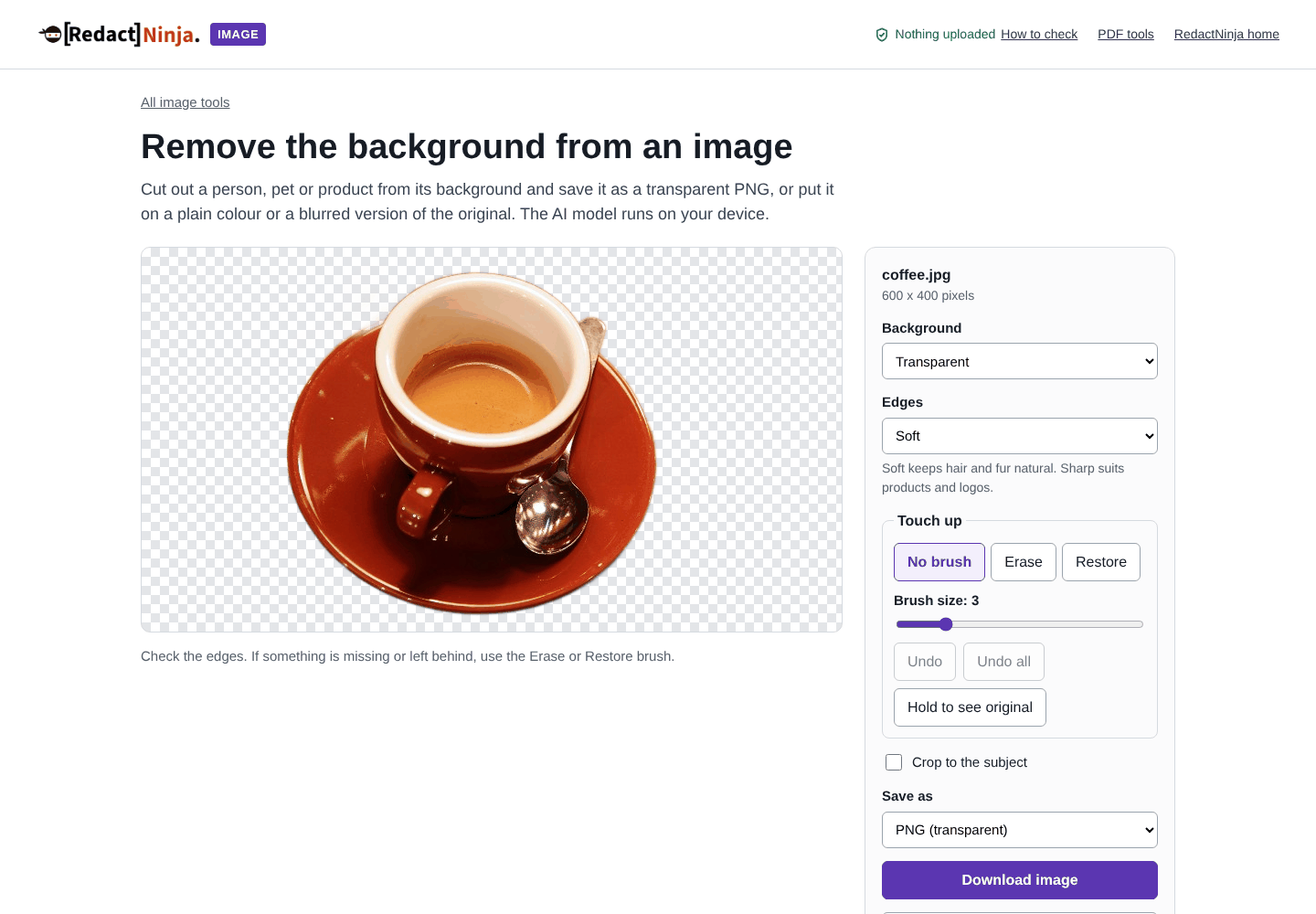
Task: Open the Save as format dropdown
Action: (x=1020, y=830)
